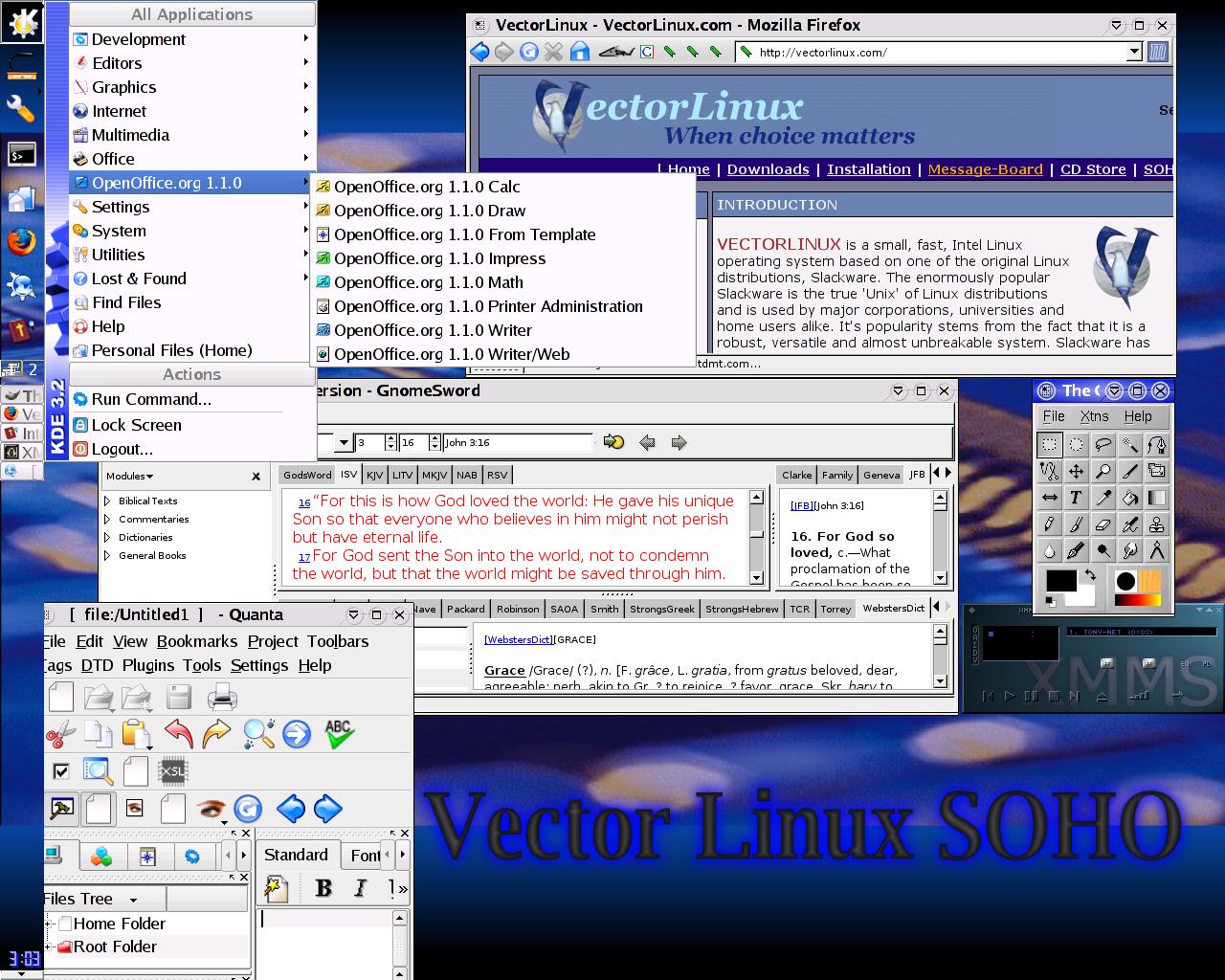1225x980 pixels.
Task: Select the Clone stamp tool in GIMP
Action: click(1157, 524)
